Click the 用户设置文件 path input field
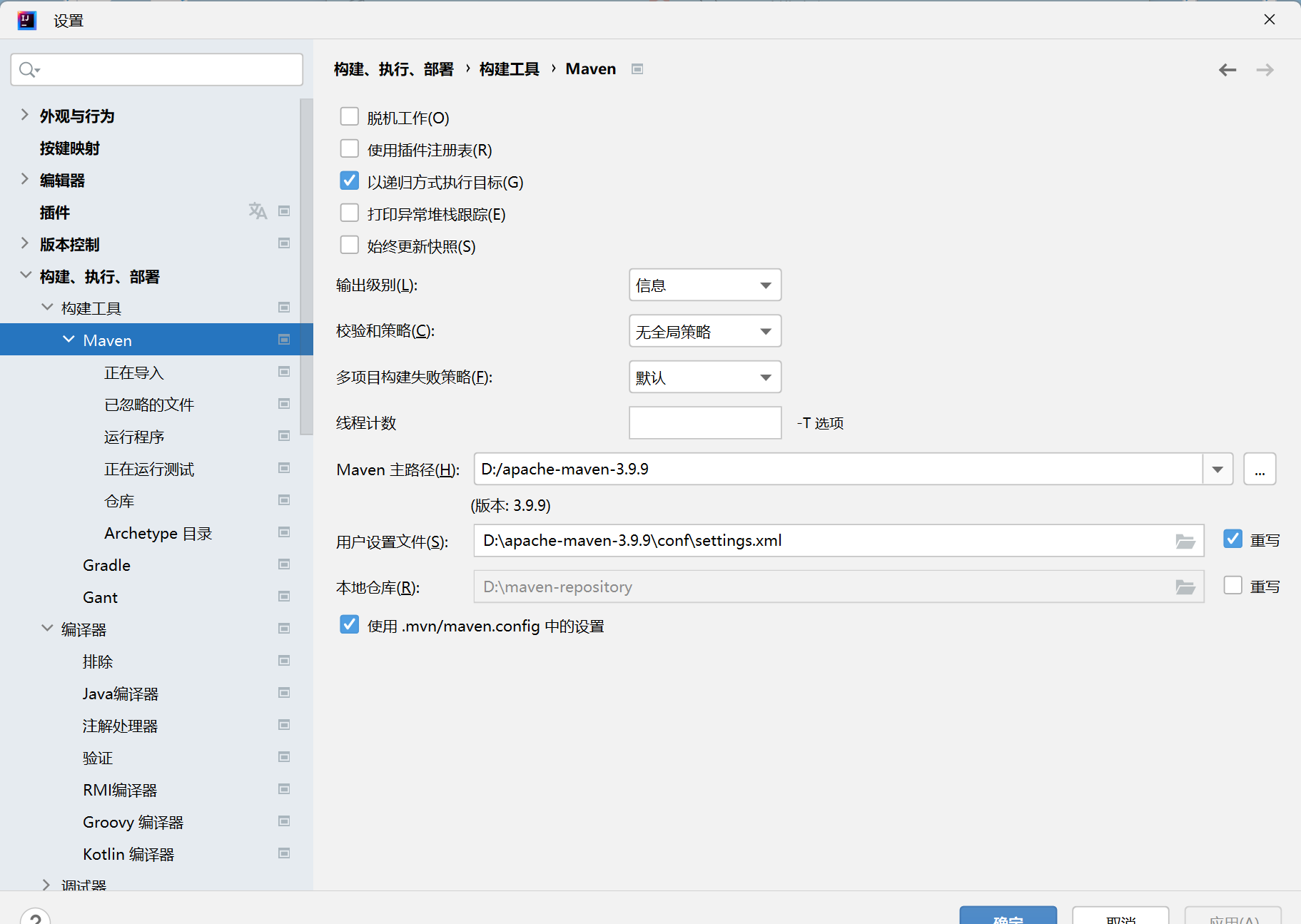The height and width of the screenshot is (924, 1301). coord(839,540)
